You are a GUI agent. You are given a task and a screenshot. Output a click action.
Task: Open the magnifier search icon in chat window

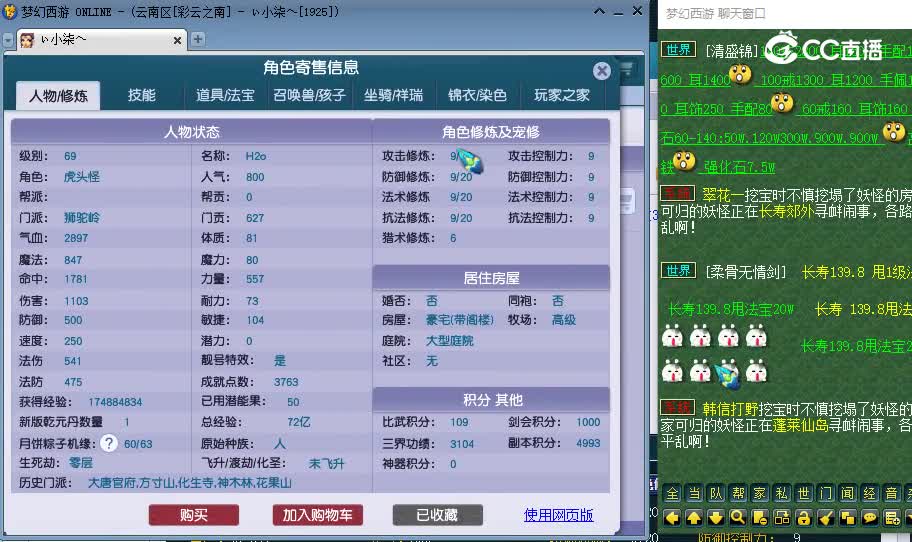pyautogui.click(x=738, y=518)
